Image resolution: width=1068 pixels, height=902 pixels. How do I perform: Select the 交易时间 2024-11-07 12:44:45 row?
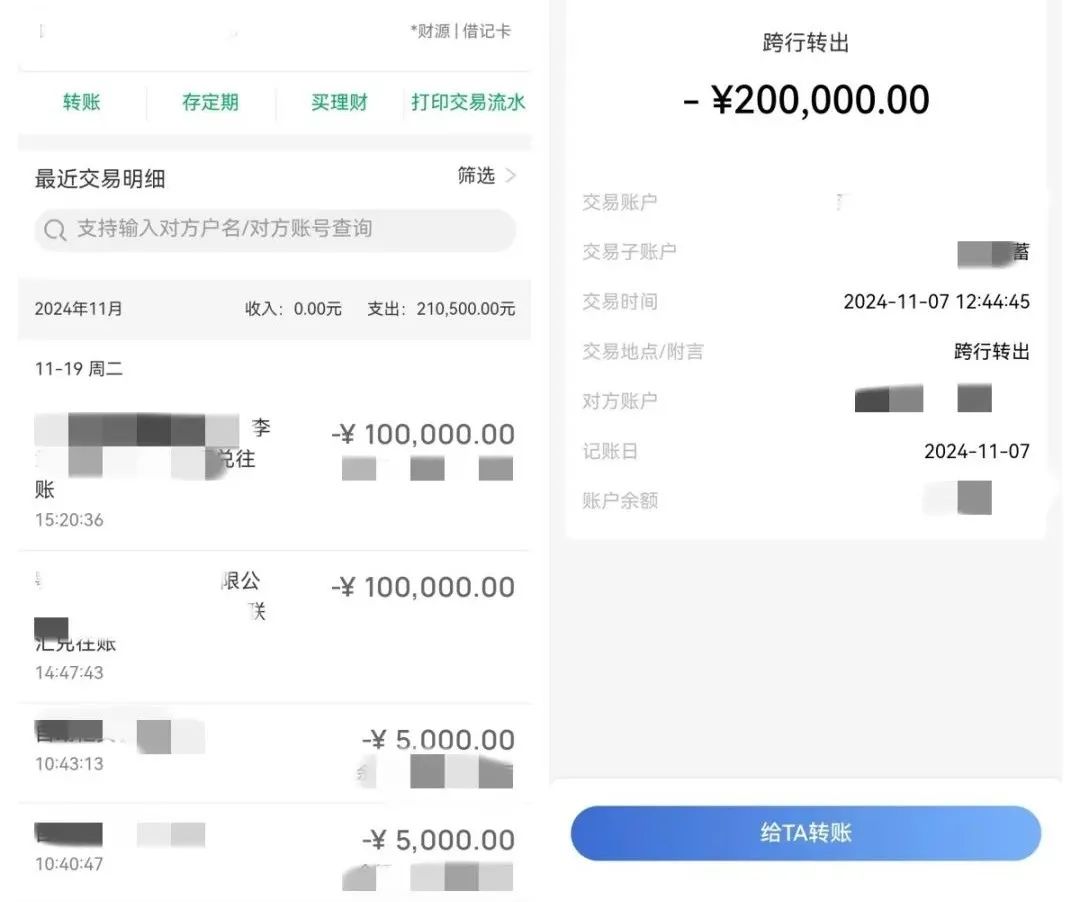pyautogui.click(x=806, y=302)
